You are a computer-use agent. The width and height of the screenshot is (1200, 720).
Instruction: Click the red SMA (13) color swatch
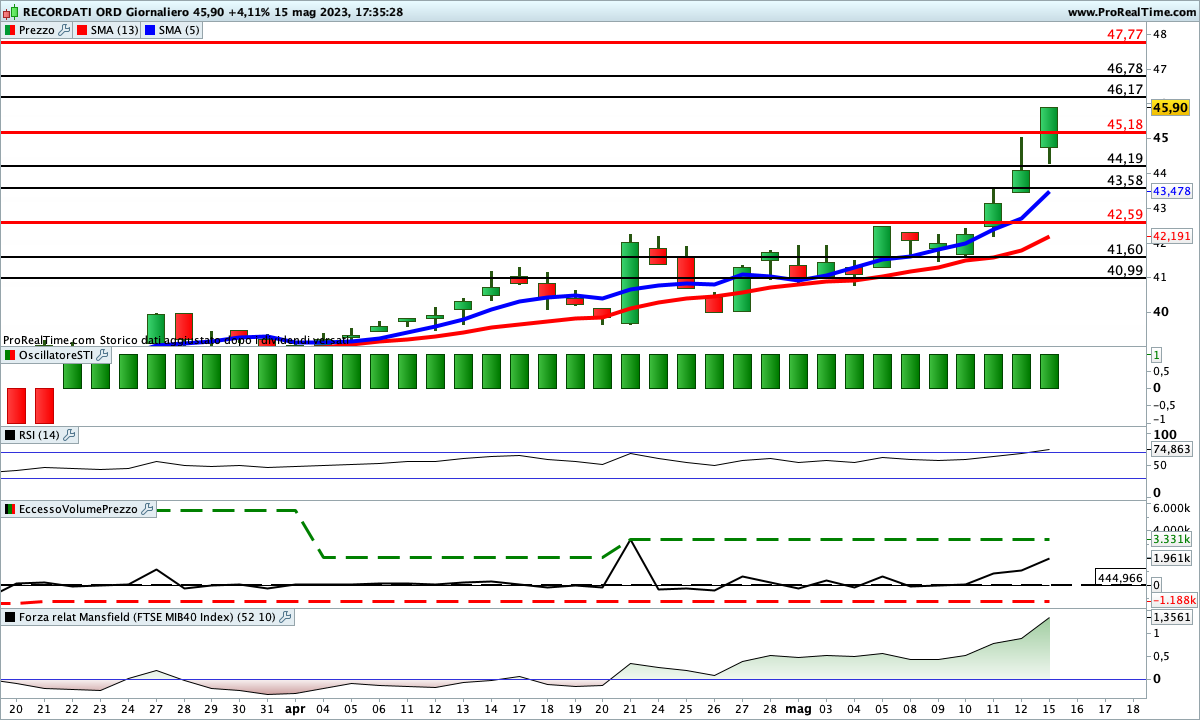82,30
